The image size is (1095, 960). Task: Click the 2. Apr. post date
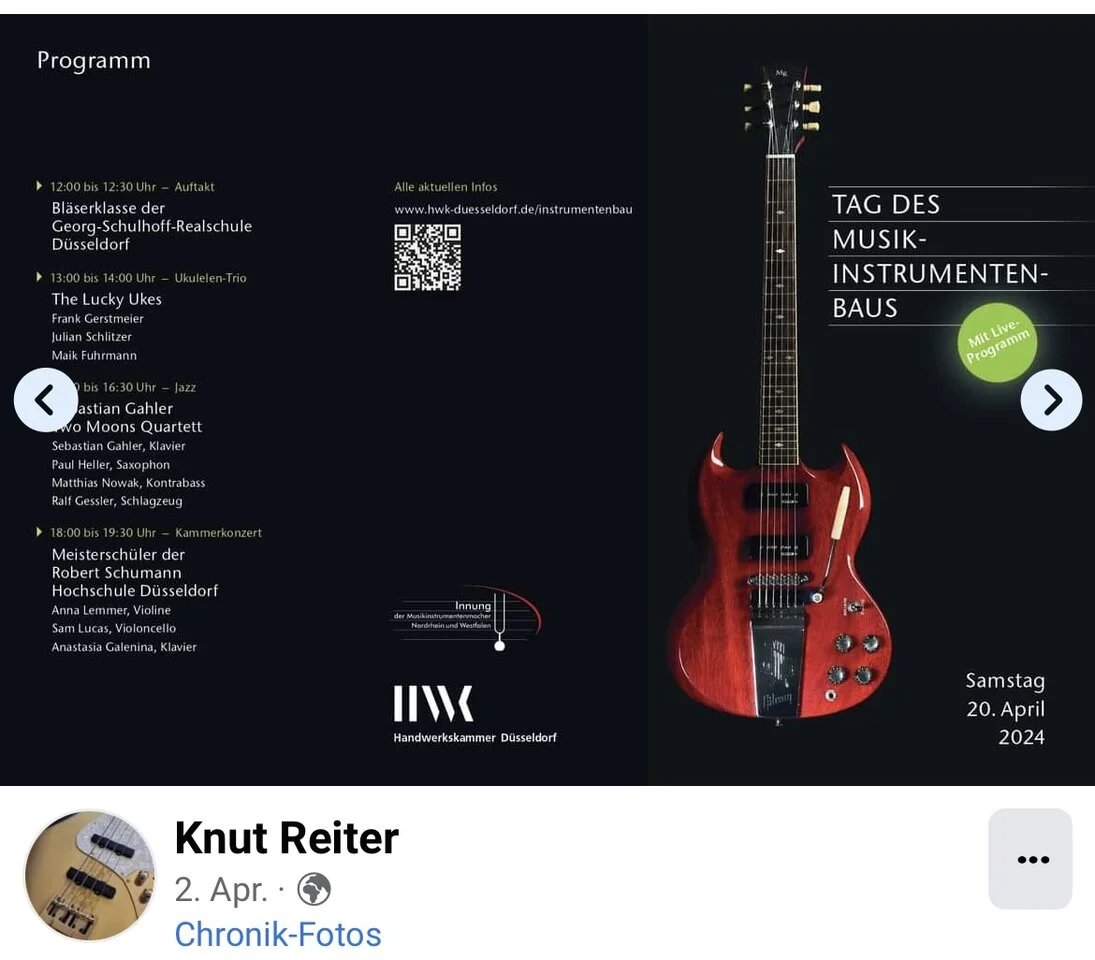221,889
